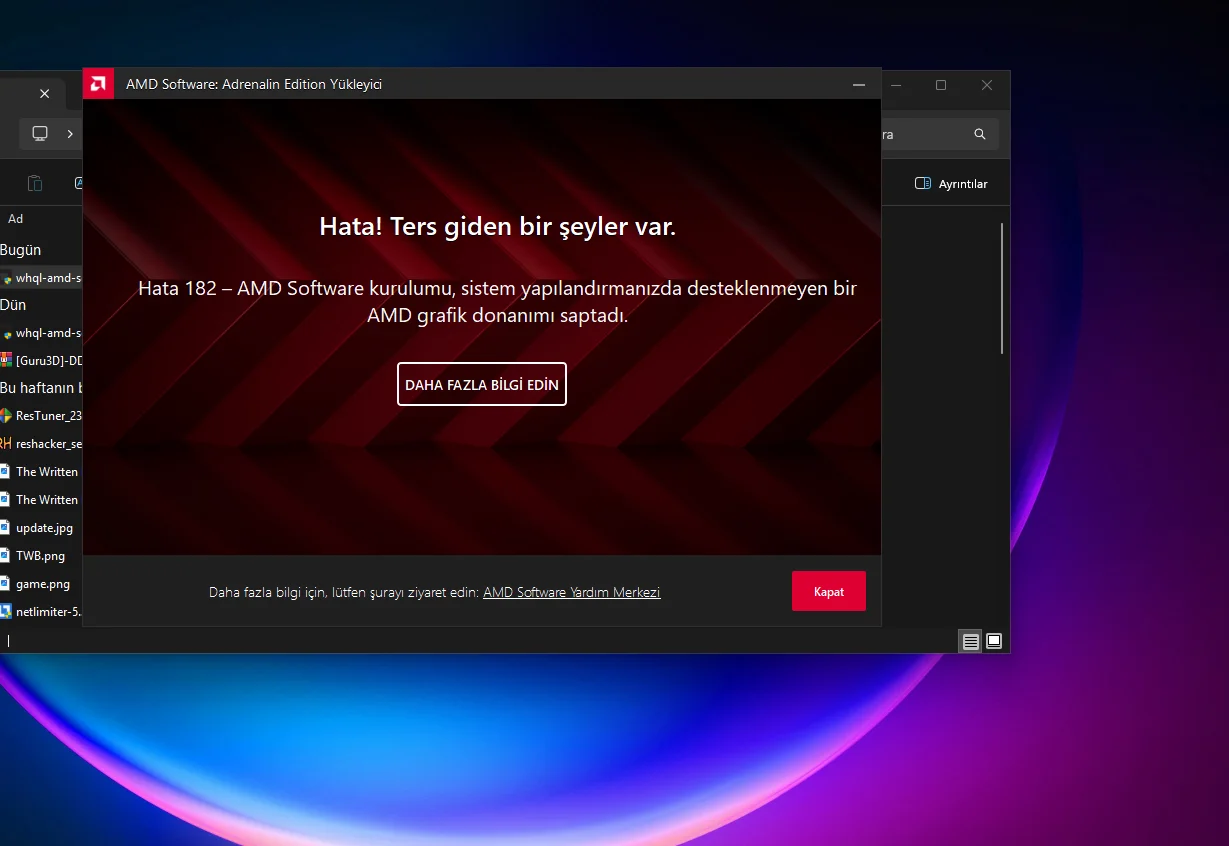Sort by the Ad column header

[16, 218]
